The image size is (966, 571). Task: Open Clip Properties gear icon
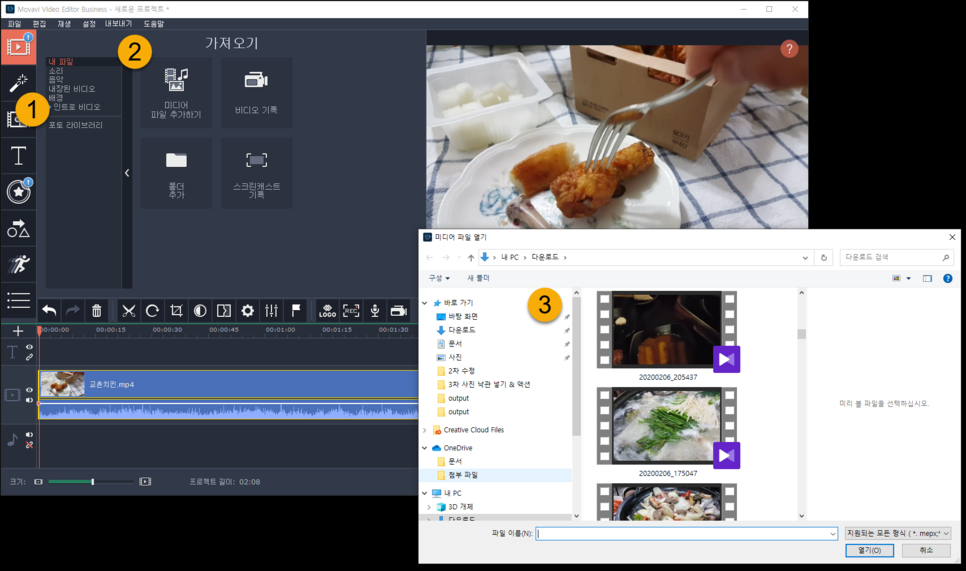[248, 311]
